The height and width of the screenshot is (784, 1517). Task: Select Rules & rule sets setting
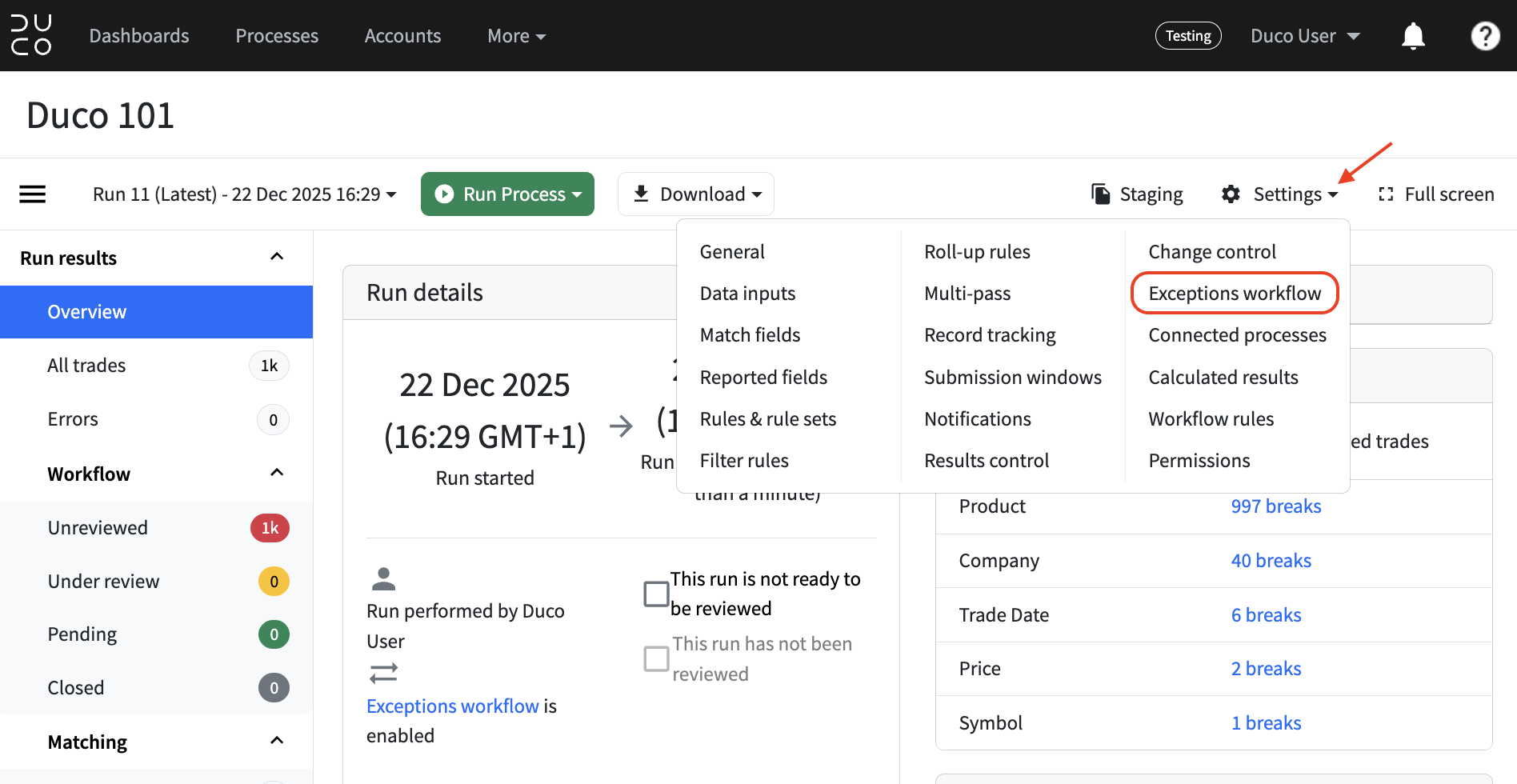(x=768, y=419)
